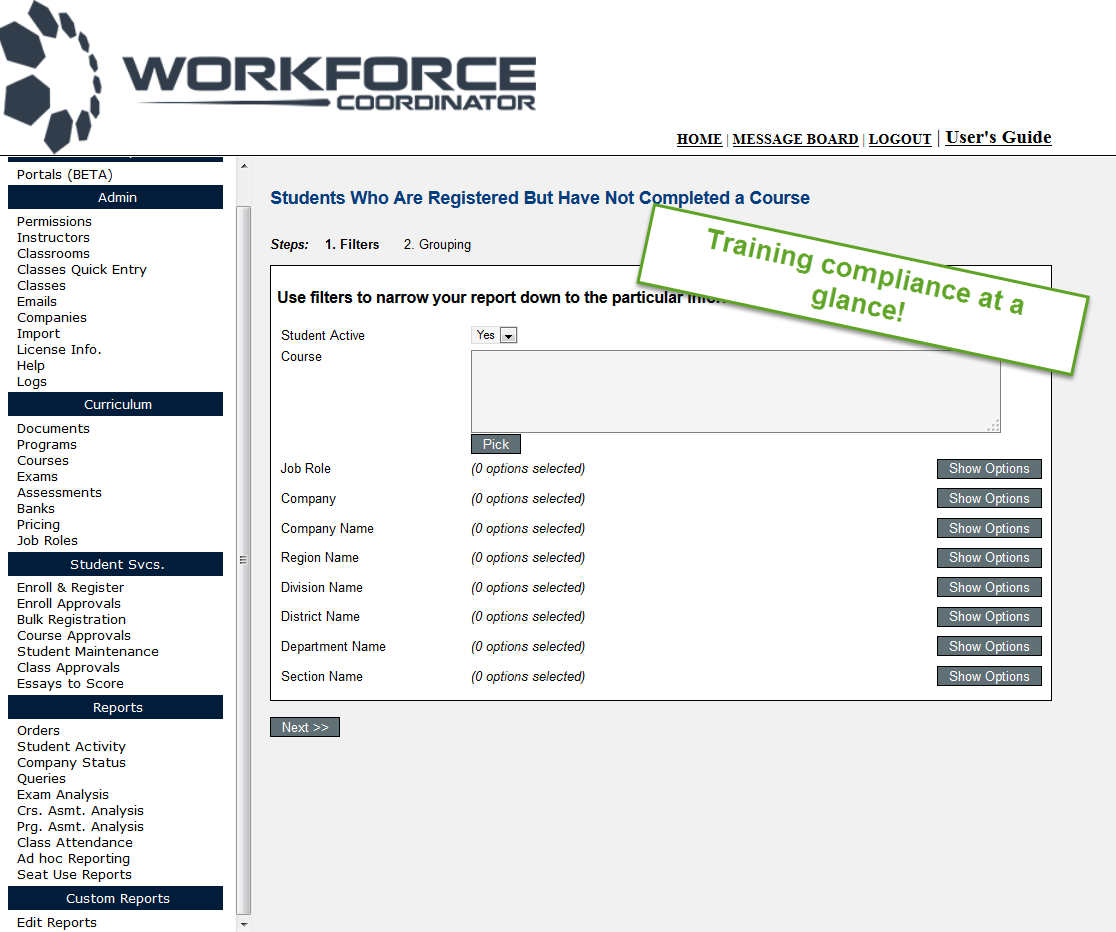Click inside the Course text box
1116x932 pixels.
(x=735, y=391)
